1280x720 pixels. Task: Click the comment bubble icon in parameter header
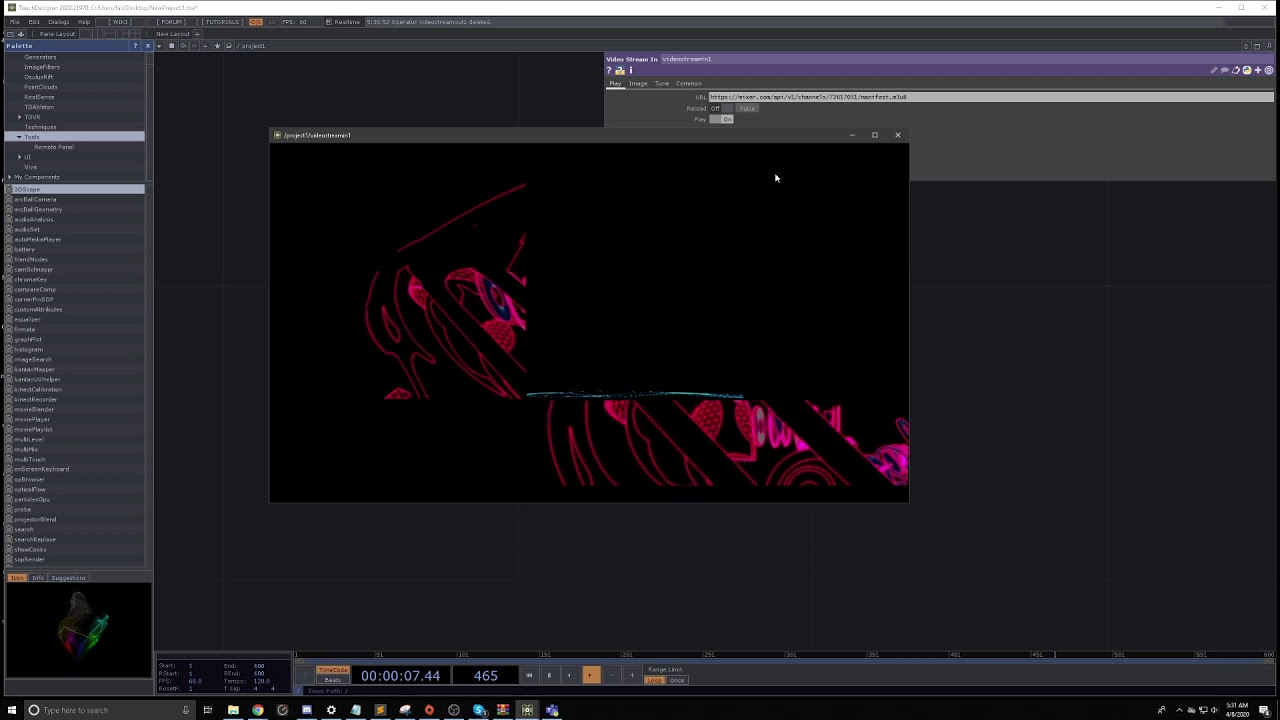[x=1224, y=70]
